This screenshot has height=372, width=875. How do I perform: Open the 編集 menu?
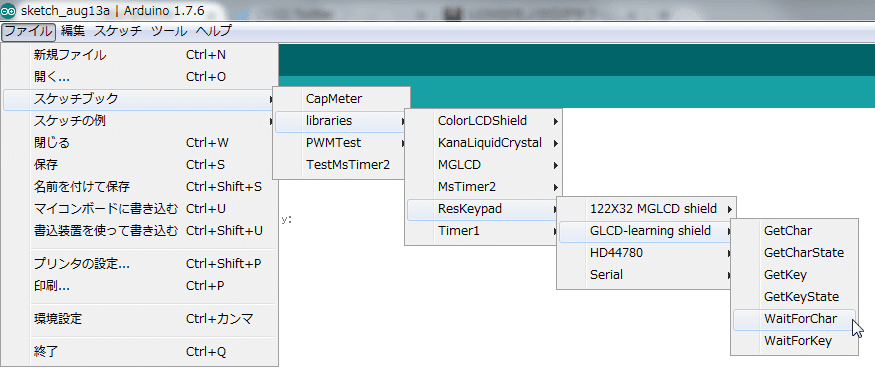[73, 31]
